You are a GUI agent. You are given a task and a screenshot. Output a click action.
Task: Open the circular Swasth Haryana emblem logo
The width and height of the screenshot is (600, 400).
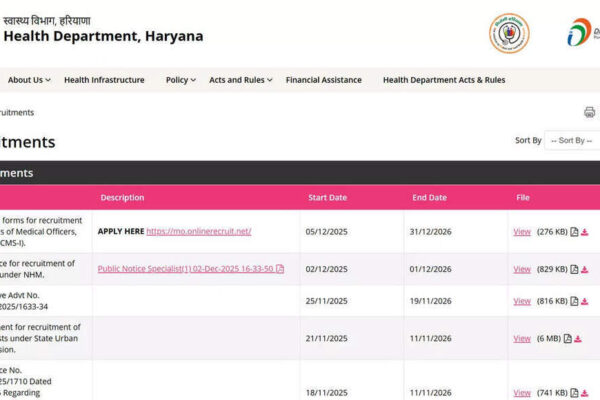pyautogui.click(x=509, y=33)
